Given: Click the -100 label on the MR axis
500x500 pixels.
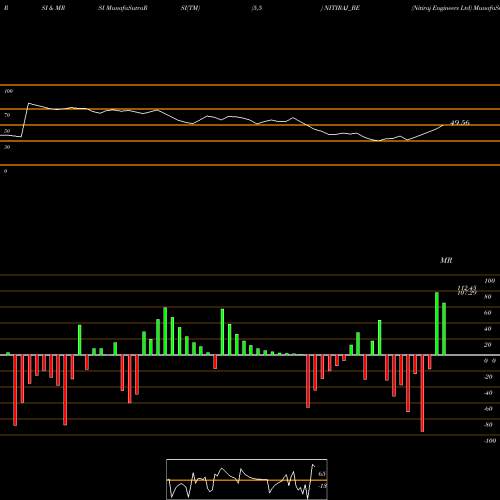Looking at the screenshot, I should 490,441.
